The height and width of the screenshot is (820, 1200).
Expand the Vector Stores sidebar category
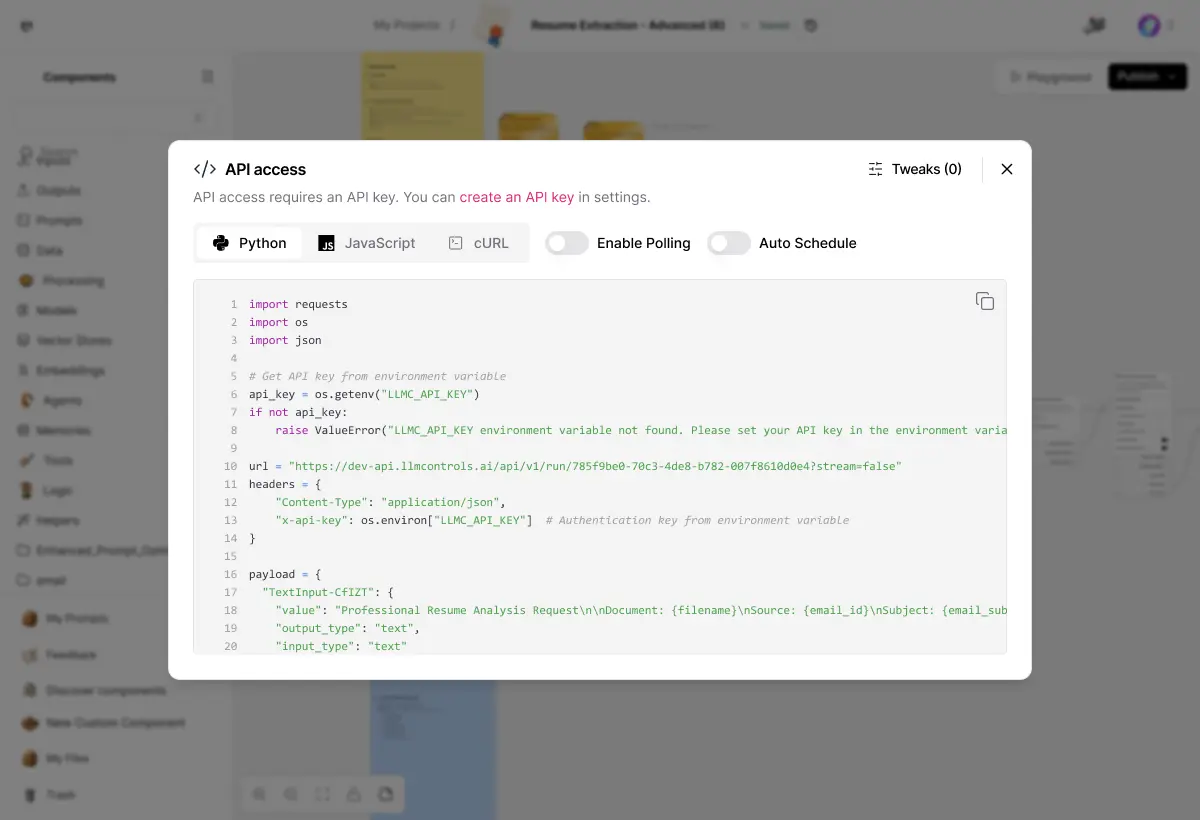pos(73,341)
